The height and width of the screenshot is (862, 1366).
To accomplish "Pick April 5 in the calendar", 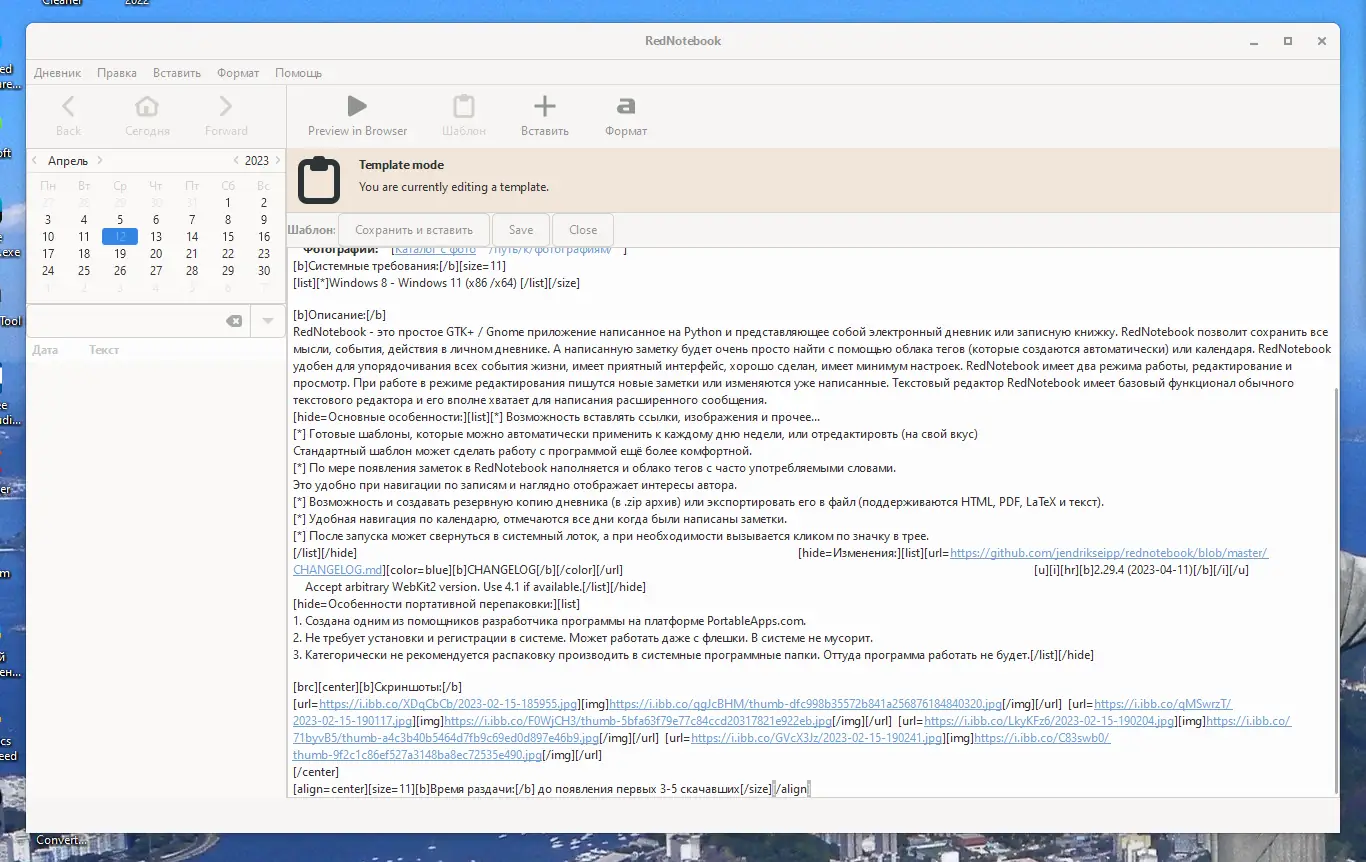I will click(120, 220).
